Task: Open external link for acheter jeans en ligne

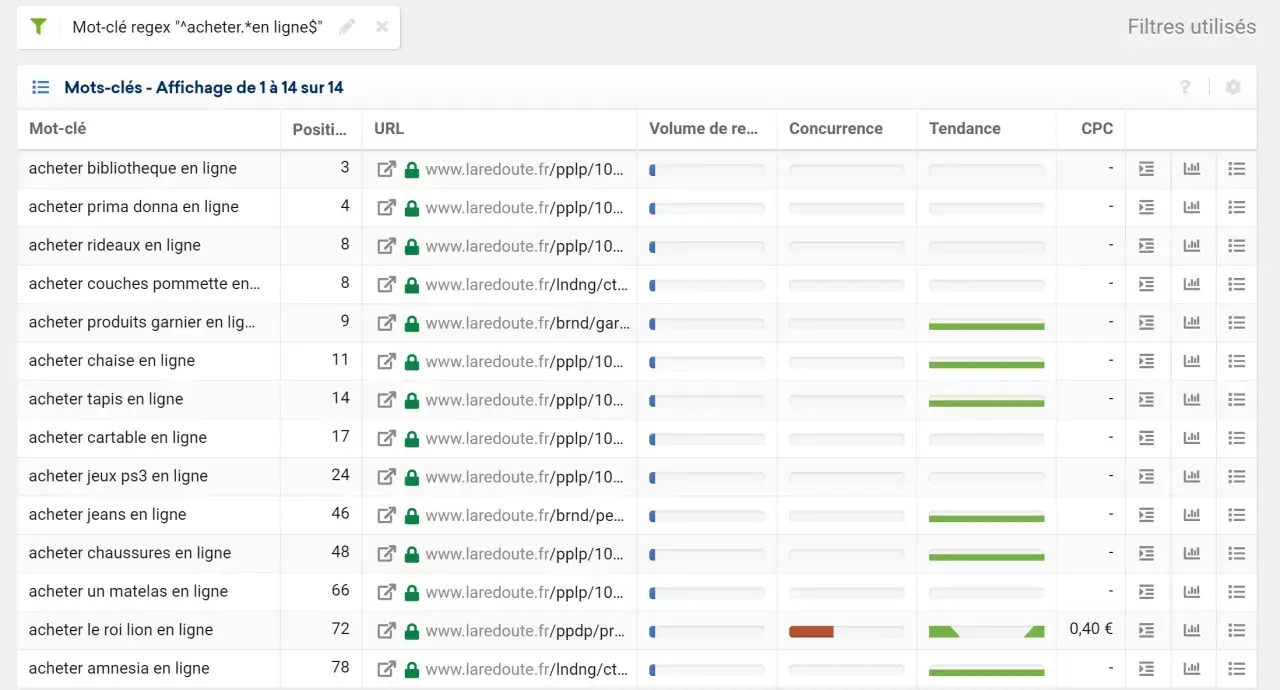Action: [386, 515]
